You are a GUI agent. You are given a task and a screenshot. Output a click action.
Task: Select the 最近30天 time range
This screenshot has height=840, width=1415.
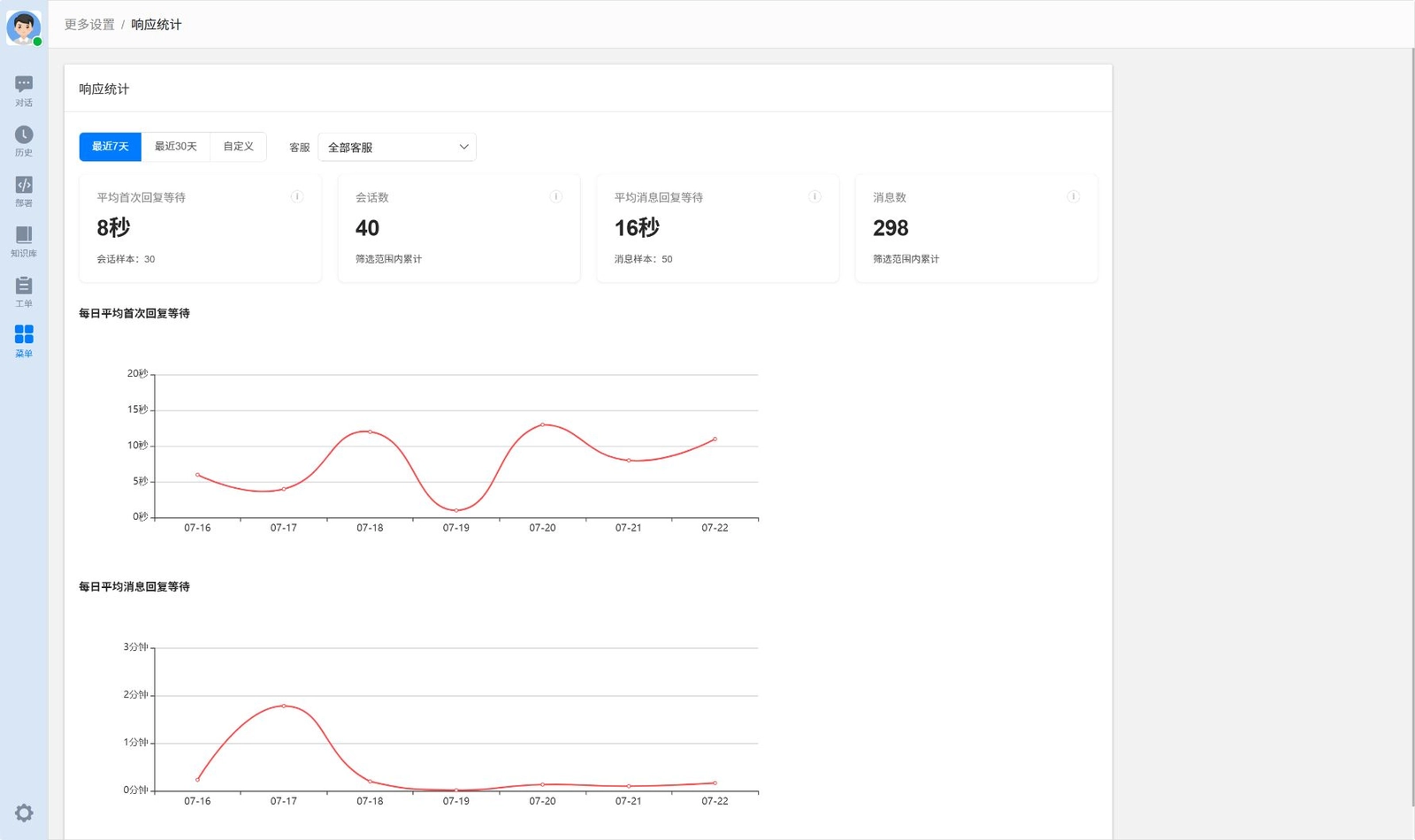(176, 147)
